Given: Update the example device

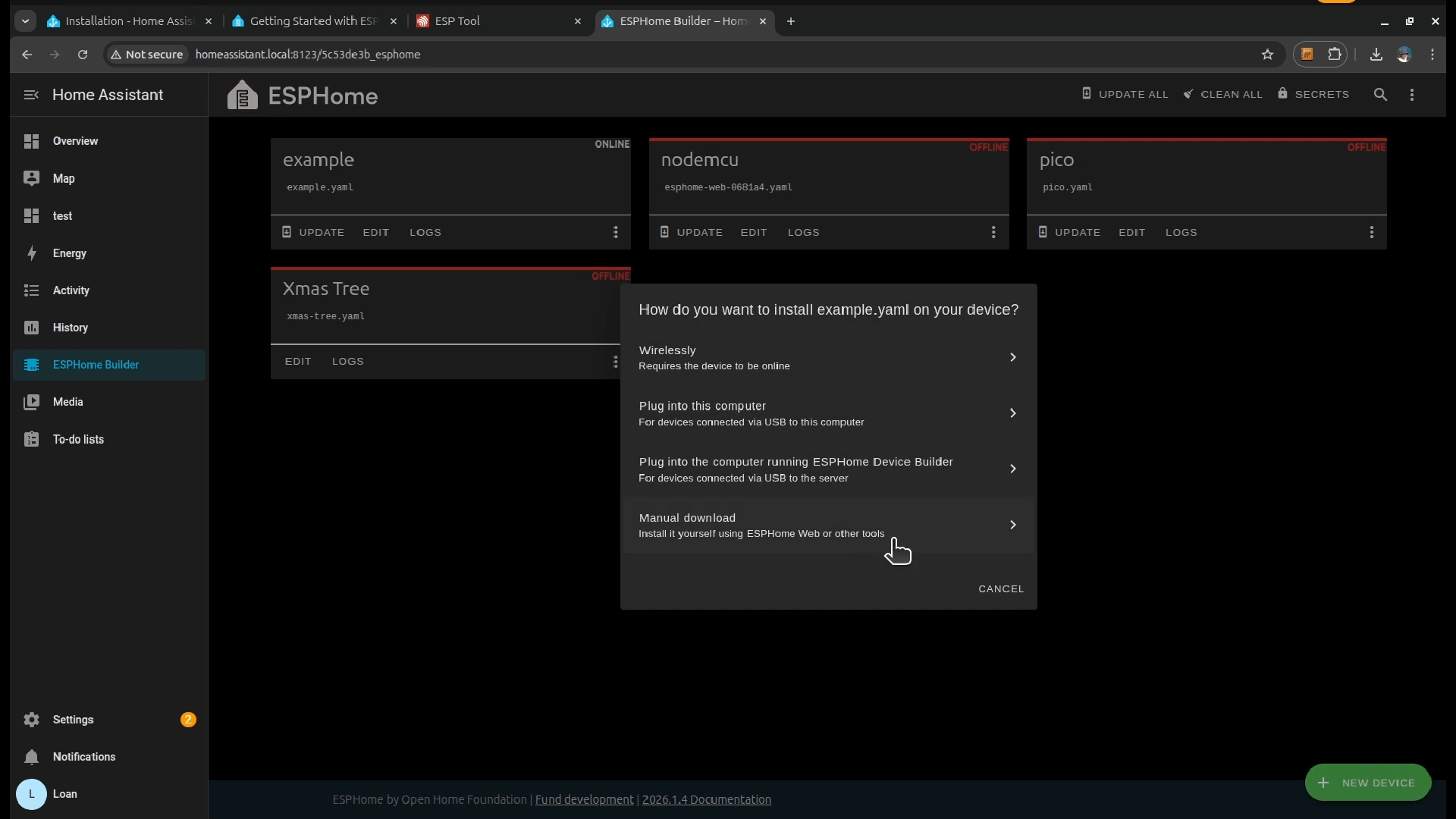Looking at the screenshot, I should click(x=313, y=232).
